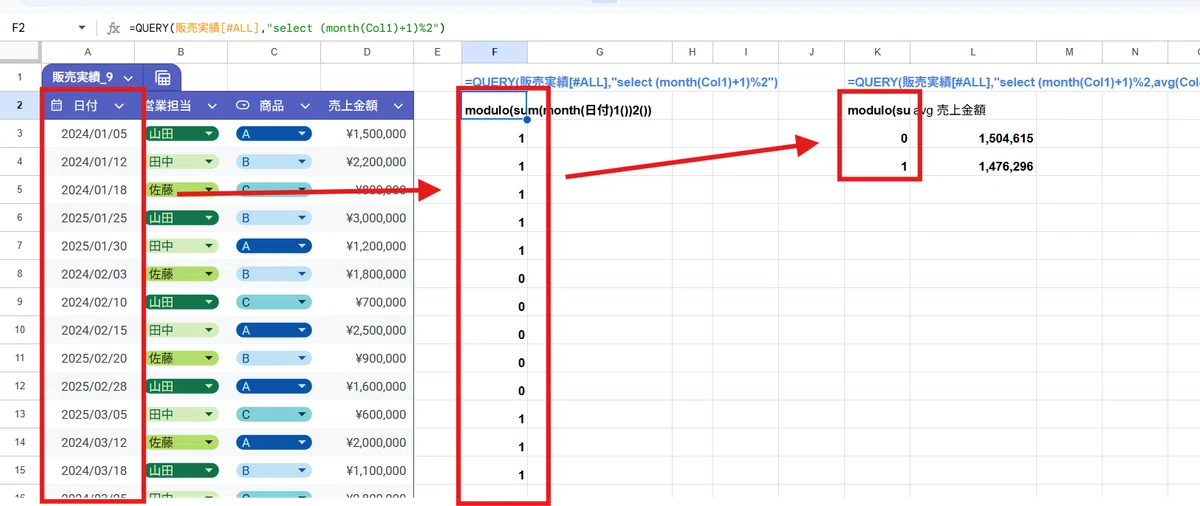Screen dimensions: 1200x506
Task: Click the calendar icon in the 日付 header
Action: [57, 105]
